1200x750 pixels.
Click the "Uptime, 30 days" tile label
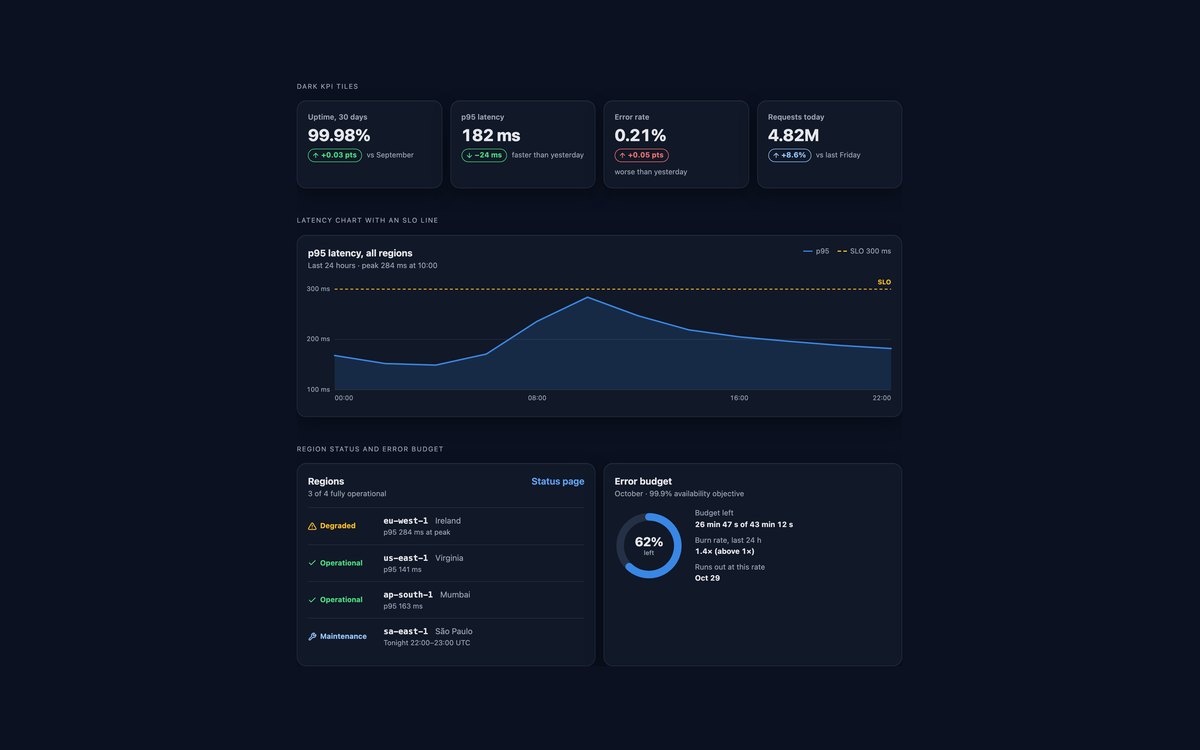(x=337, y=117)
